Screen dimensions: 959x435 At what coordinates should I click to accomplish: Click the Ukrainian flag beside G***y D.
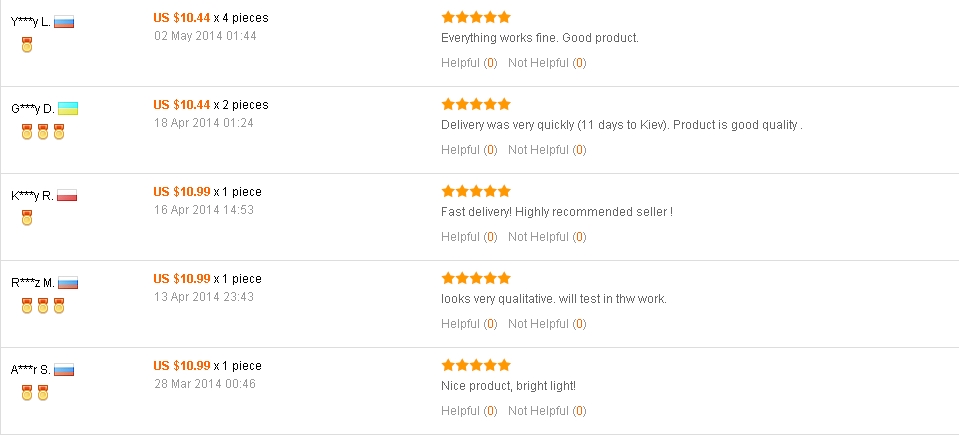[x=68, y=108]
